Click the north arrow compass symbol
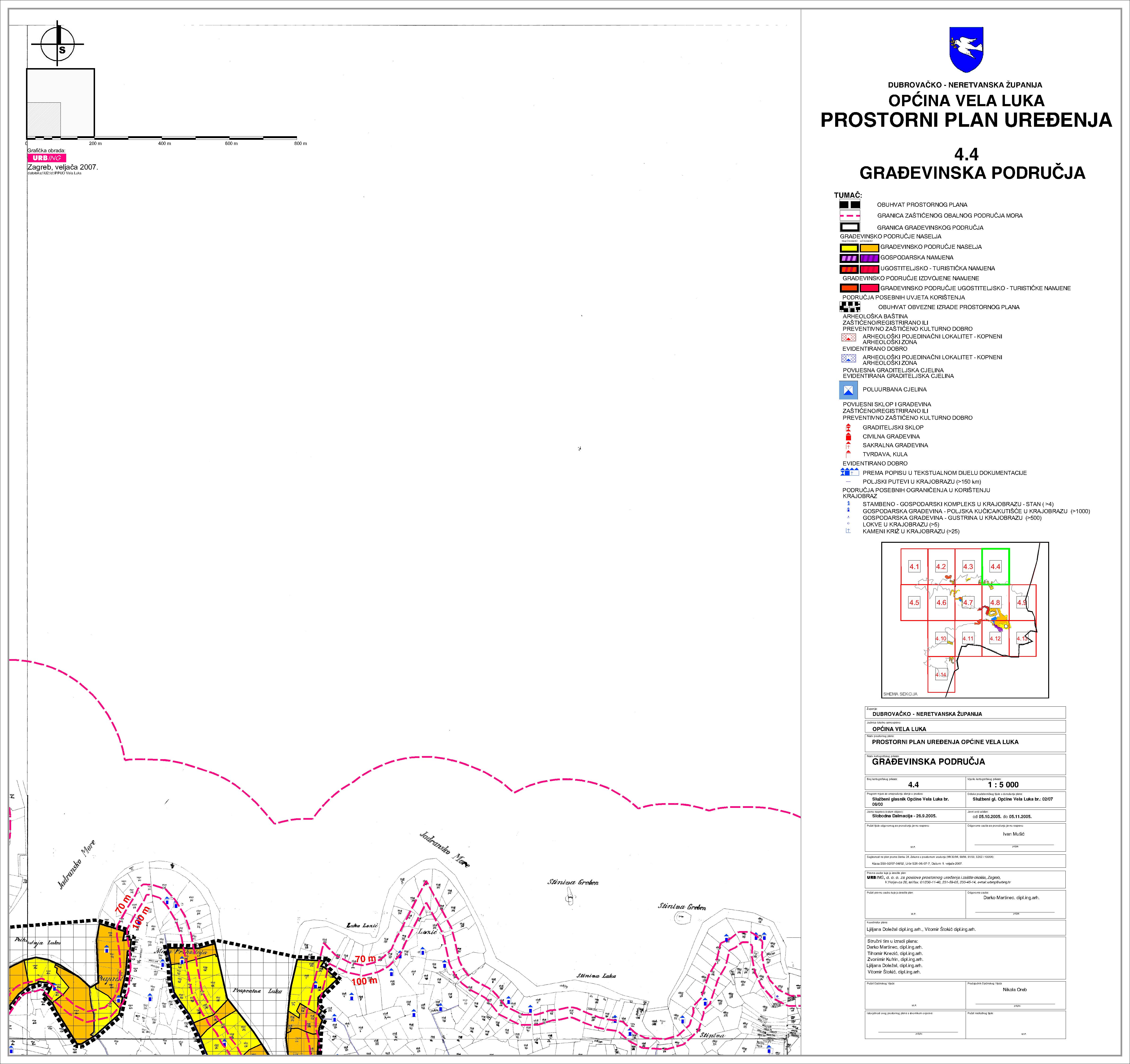Image resolution: width=1130 pixels, height=1064 pixels. click(x=58, y=44)
